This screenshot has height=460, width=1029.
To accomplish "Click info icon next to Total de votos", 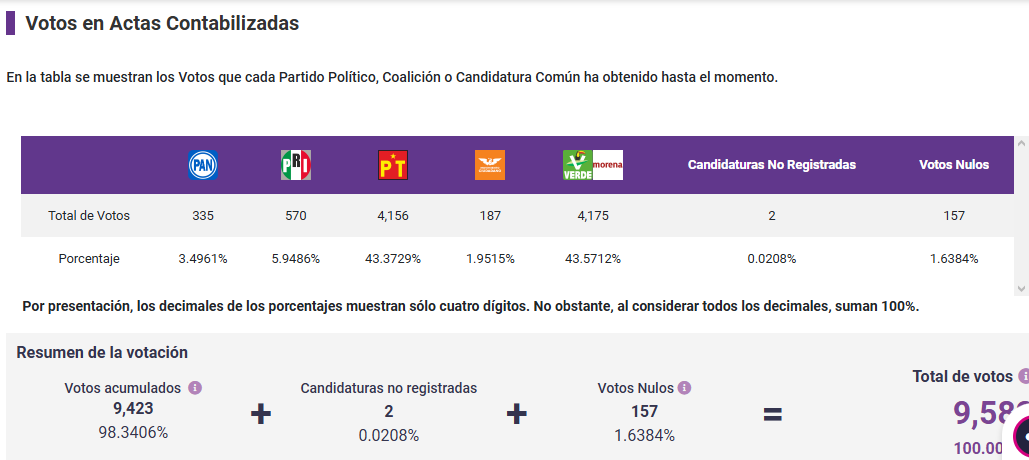I will point(1023,377).
